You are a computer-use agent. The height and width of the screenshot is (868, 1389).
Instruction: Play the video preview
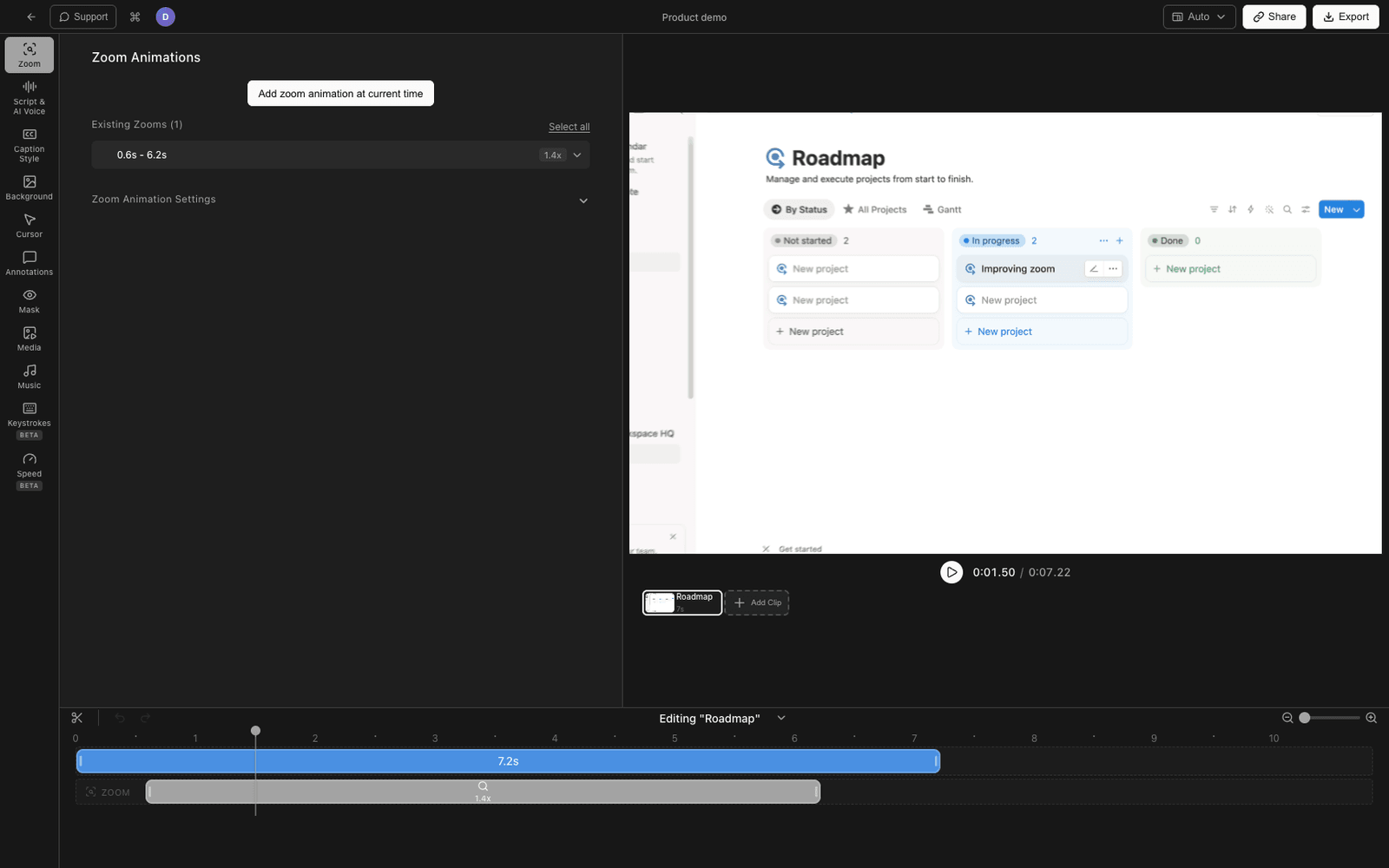[x=951, y=572]
